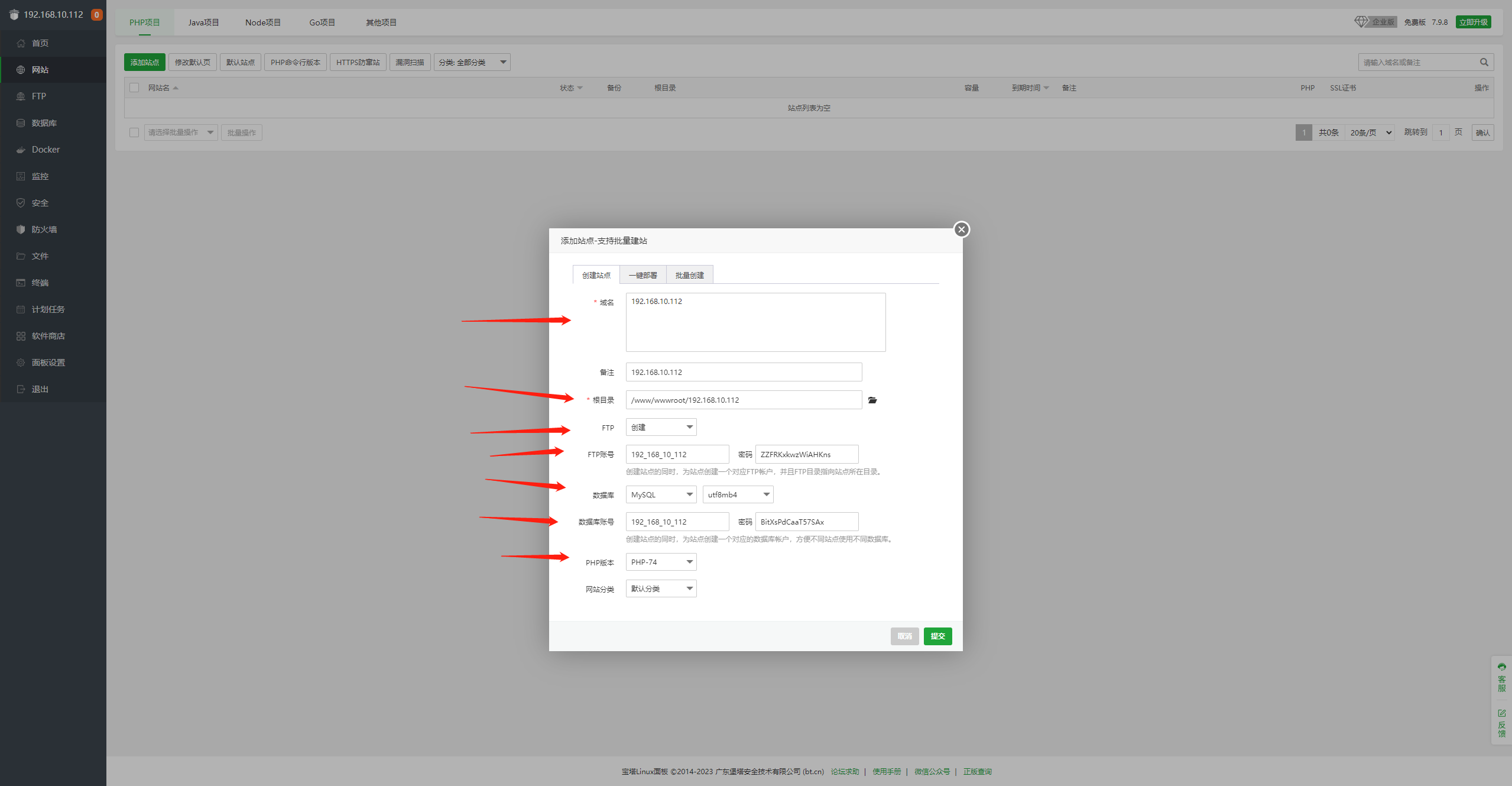Click the search magnifier icon
Image resolution: width=1512 pixels, height=786 pixels.
[1484, 62]
